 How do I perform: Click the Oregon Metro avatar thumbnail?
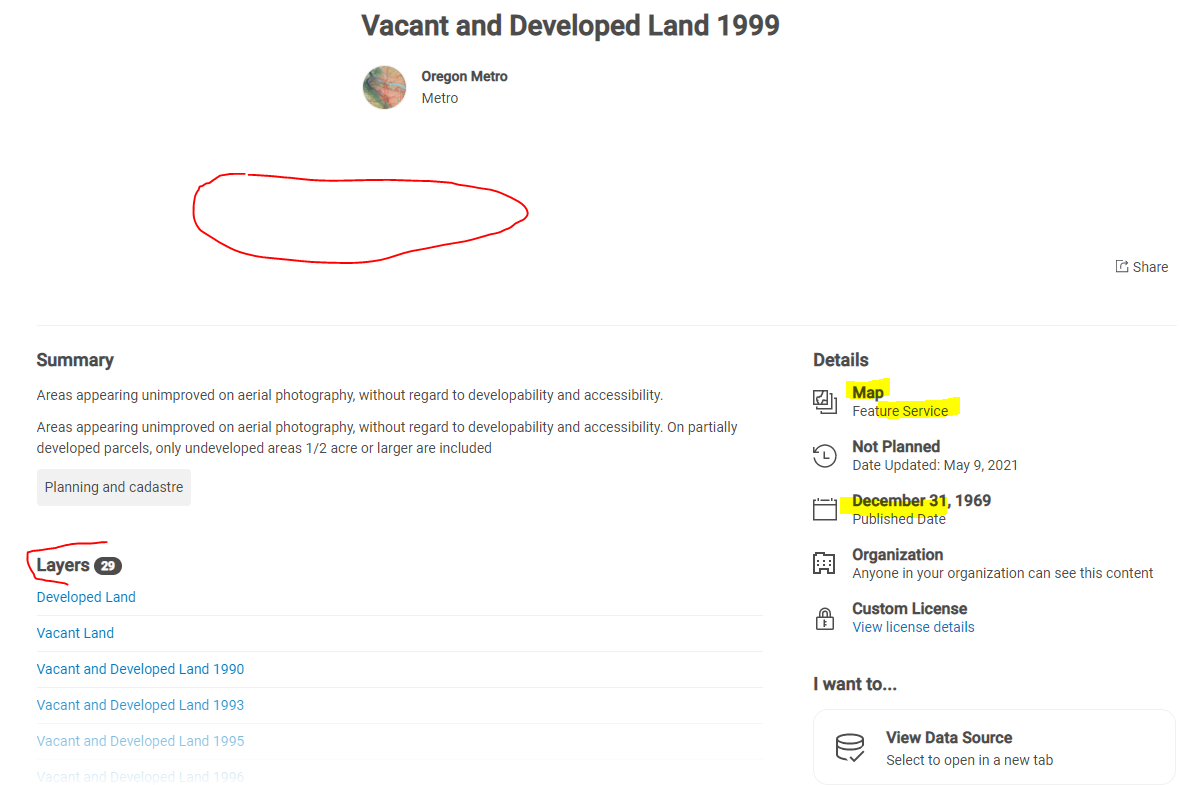point(384,87)
